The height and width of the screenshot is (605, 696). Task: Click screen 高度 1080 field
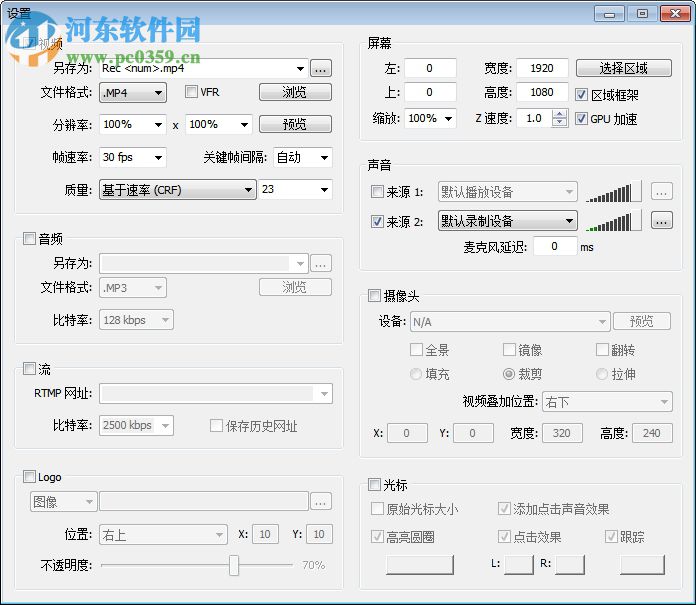click(x=542, y=92)
